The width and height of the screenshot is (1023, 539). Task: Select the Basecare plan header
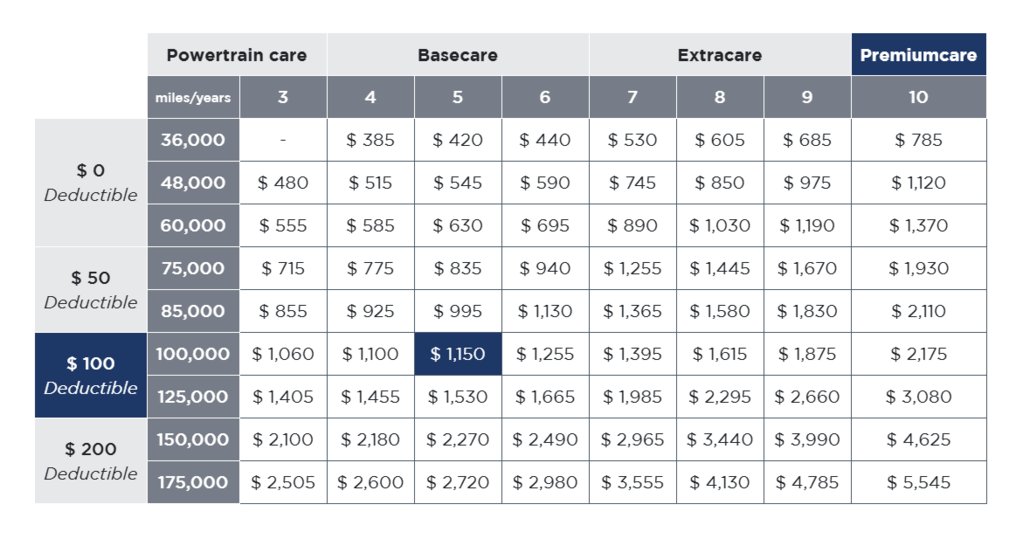click(458, 55)
